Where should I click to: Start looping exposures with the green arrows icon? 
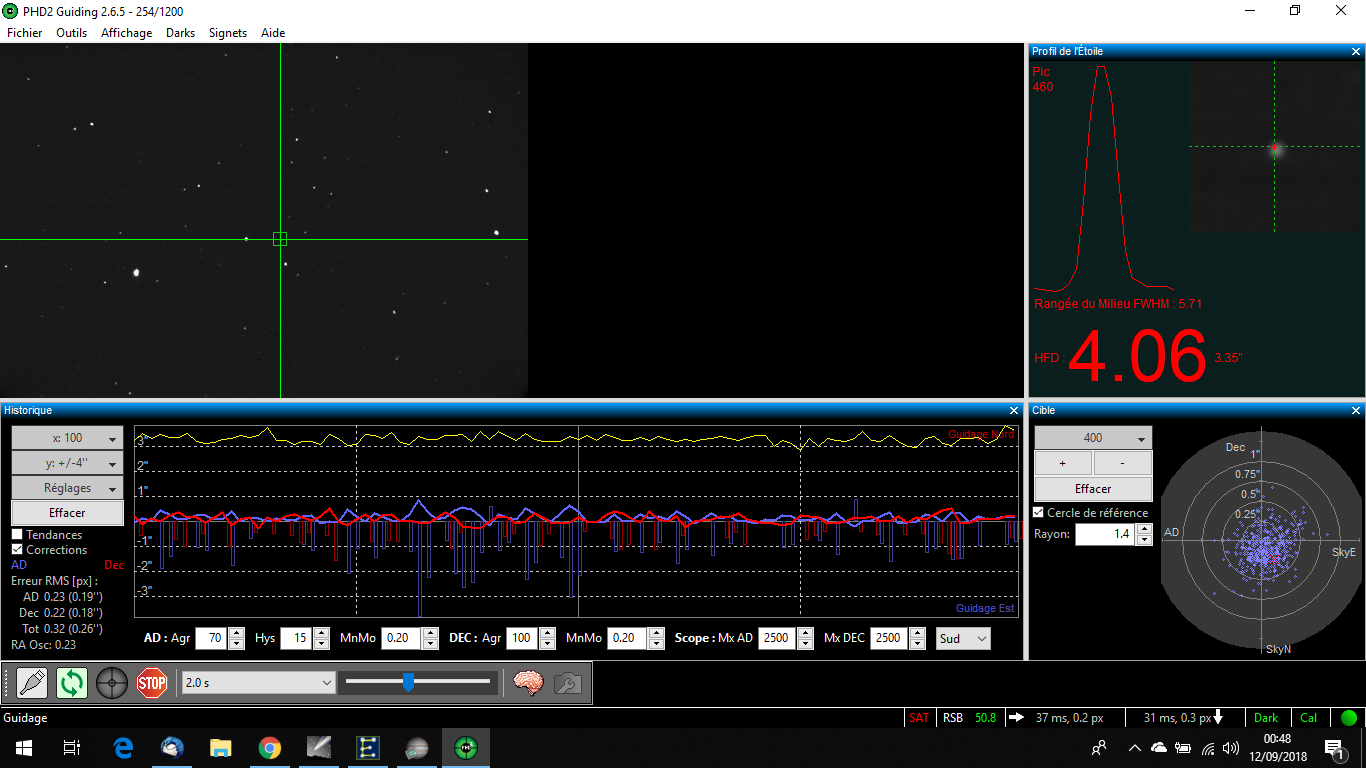pos(72,683)
